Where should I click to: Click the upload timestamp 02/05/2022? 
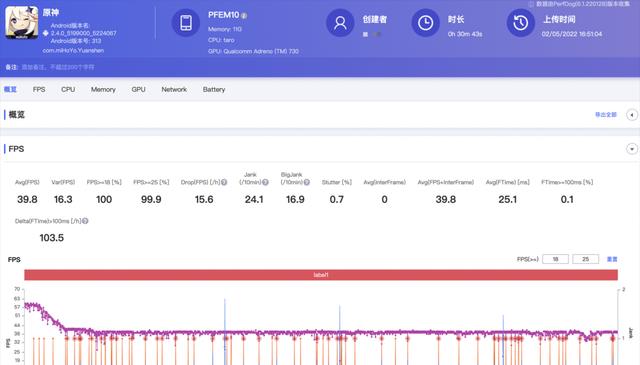coord(572,34)
